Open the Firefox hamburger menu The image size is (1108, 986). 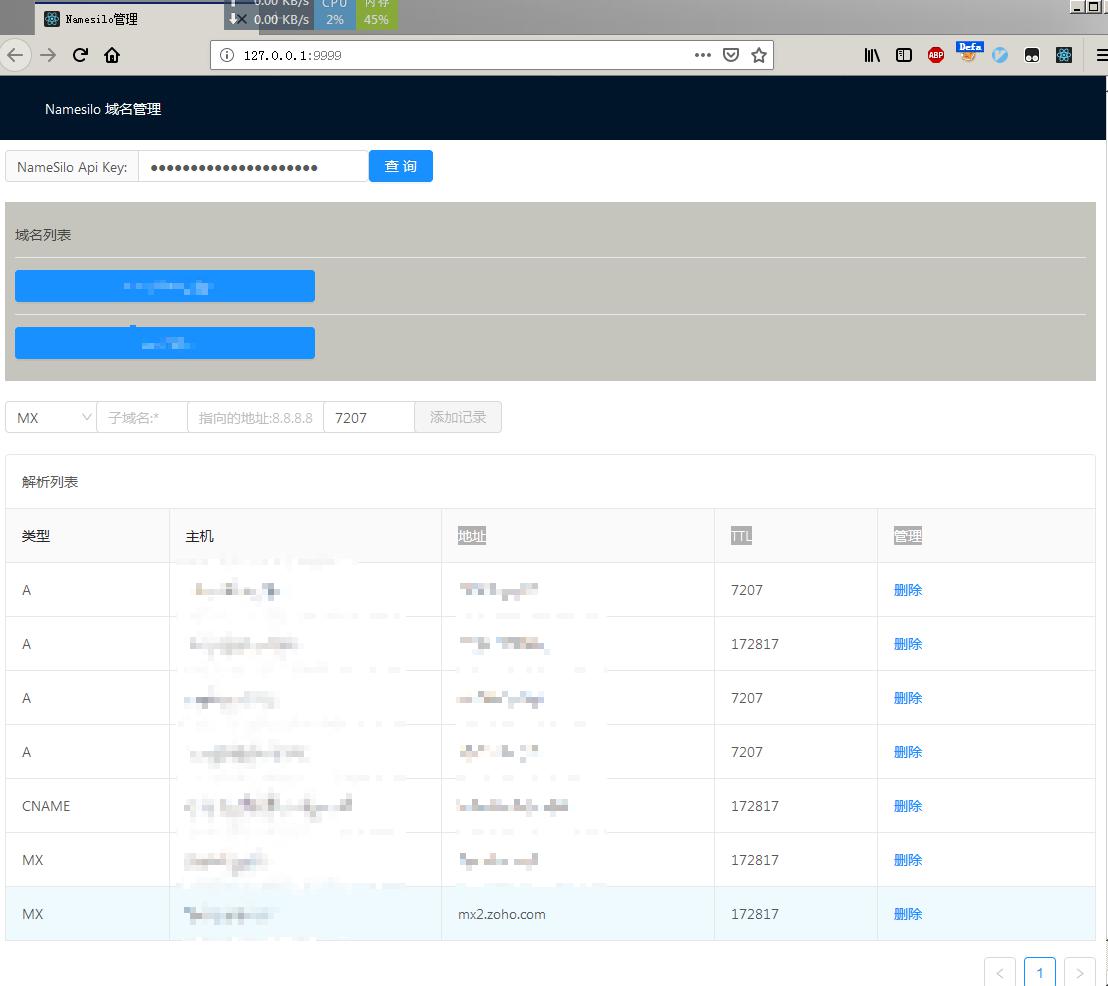point(1101,55)
